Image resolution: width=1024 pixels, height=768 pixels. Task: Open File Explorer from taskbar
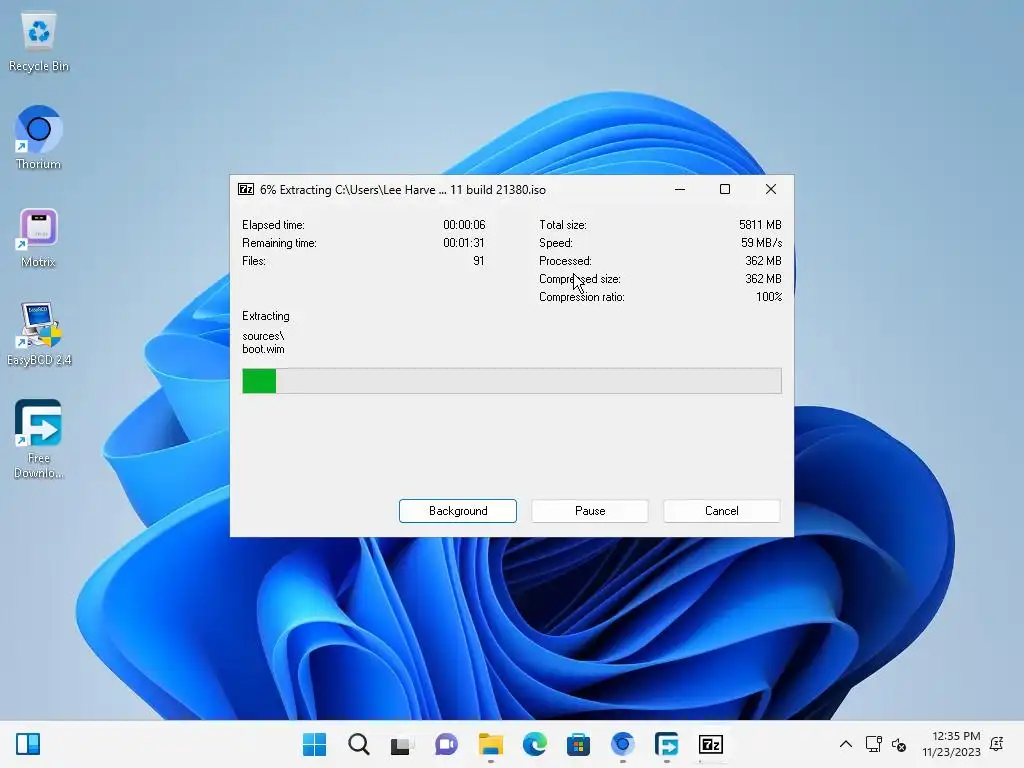click(x=490, y=744)
